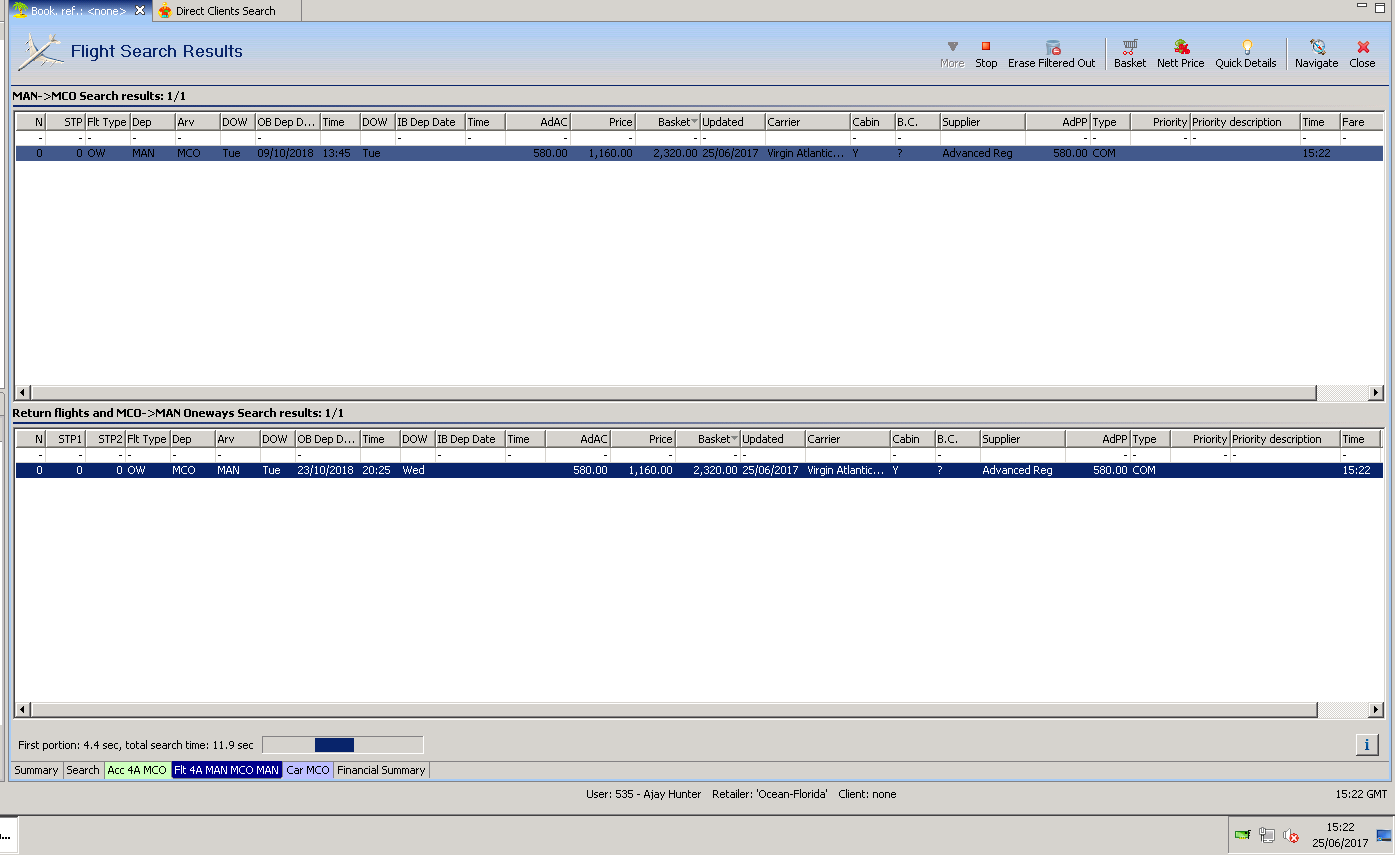Click the 'User: 535 - Ajay Hunter' status text

point(644,794)
